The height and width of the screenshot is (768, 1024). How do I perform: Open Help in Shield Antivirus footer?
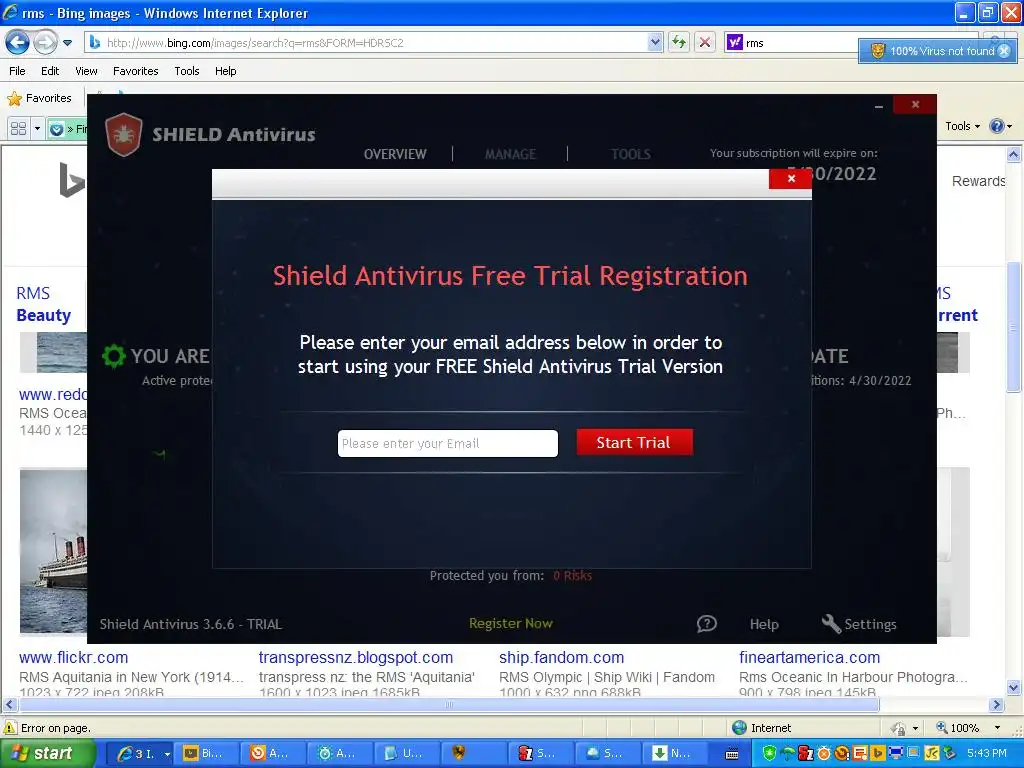click(x=764, y=624)
